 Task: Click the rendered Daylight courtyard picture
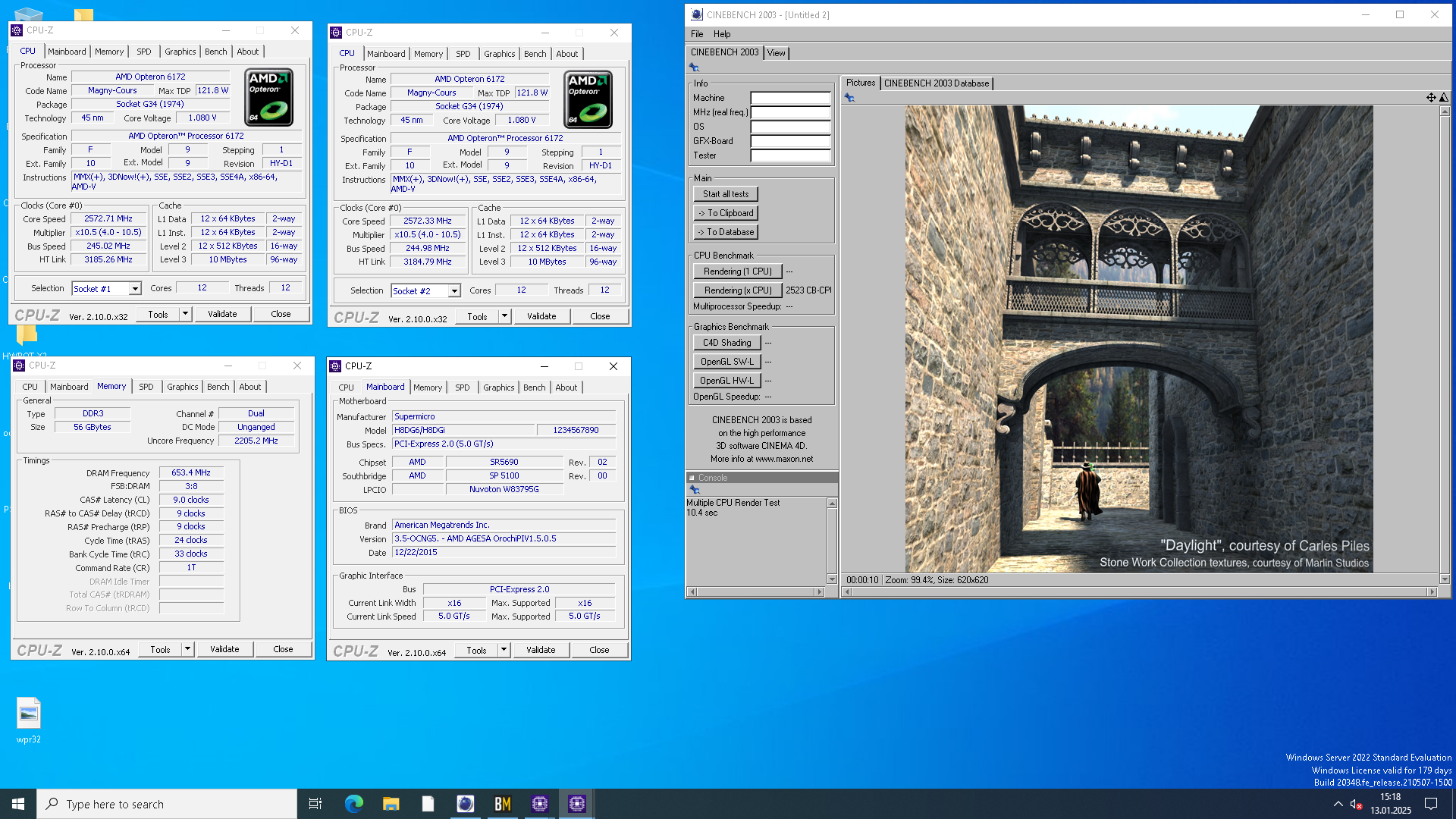click(1138, 339)
